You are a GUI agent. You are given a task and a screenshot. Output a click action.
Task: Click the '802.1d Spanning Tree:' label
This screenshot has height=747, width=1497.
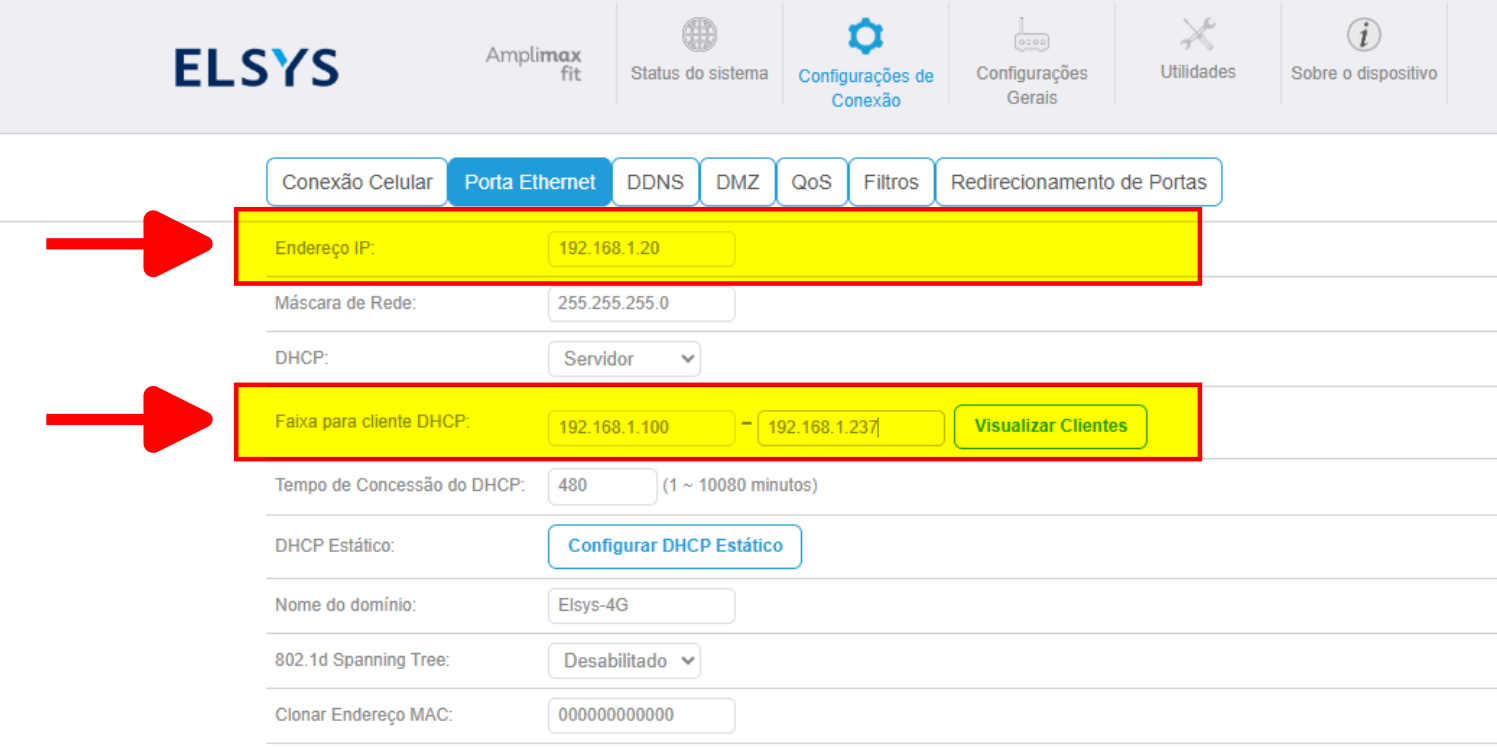(362, 660)
